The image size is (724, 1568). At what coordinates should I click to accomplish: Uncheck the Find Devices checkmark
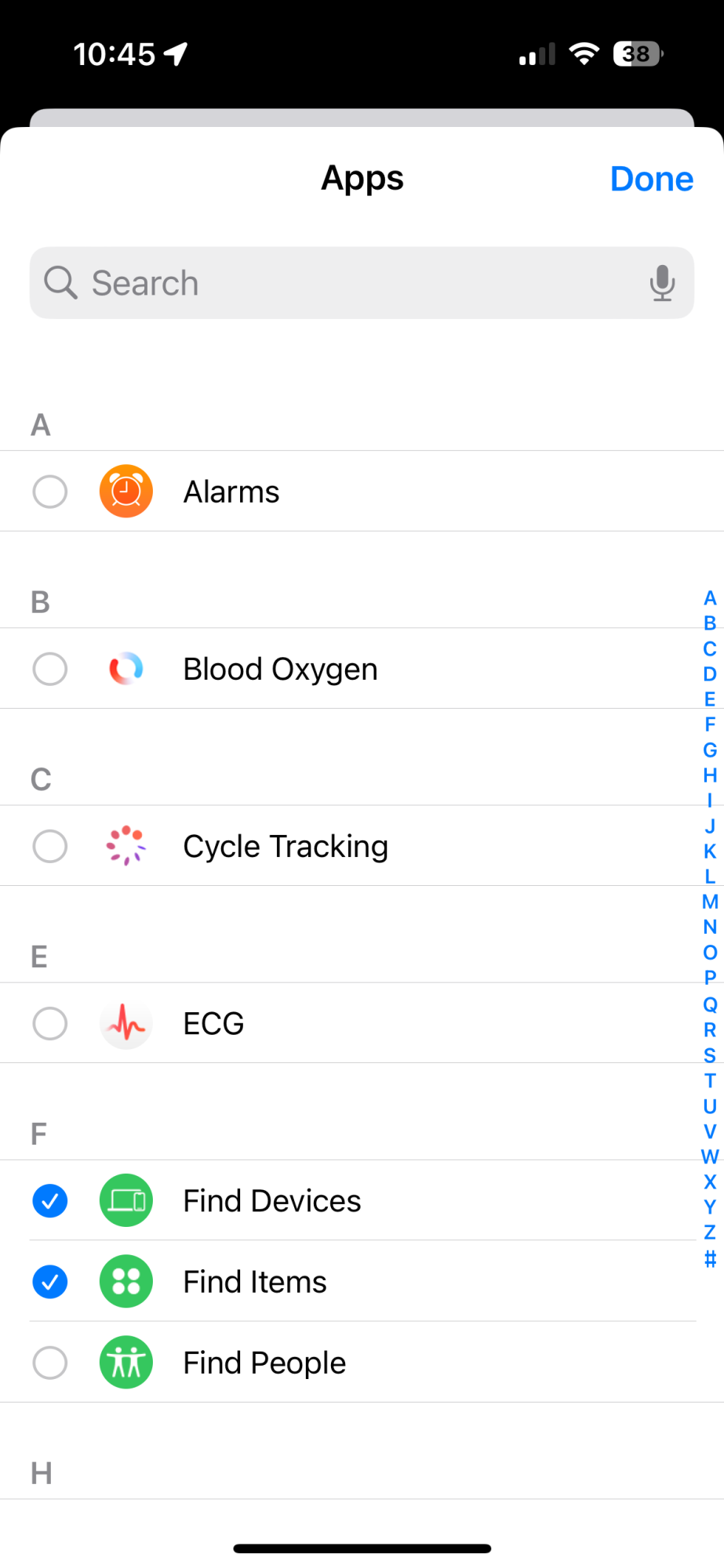click(49, 1200)
